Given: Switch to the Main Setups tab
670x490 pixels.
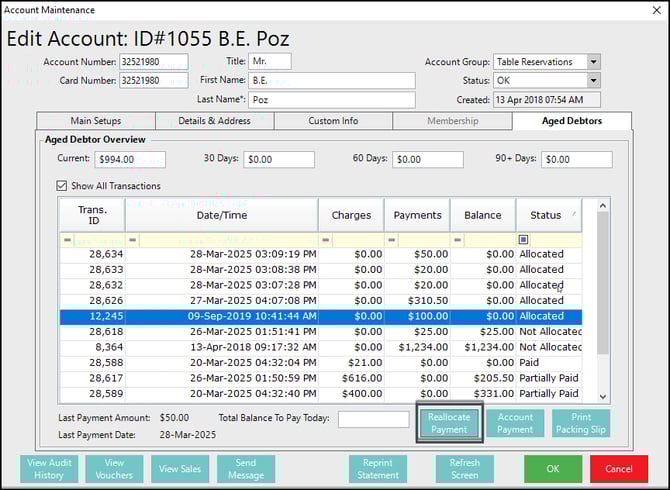Looking at the screenshot, I should [95, 121].
